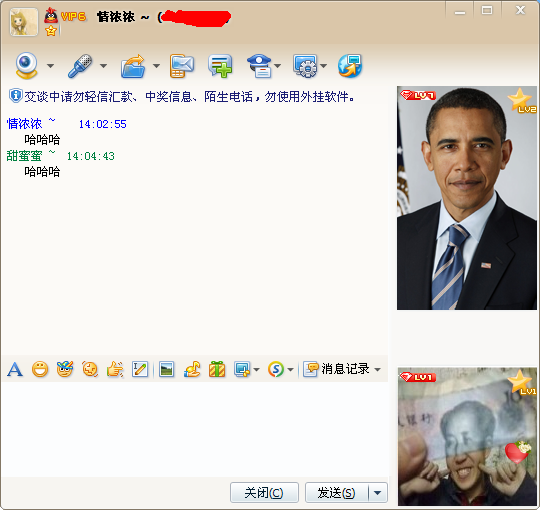The height and width of the screenshot is (510, 540).
Task: Create discussion group with green plus icon
Action: 220,66
